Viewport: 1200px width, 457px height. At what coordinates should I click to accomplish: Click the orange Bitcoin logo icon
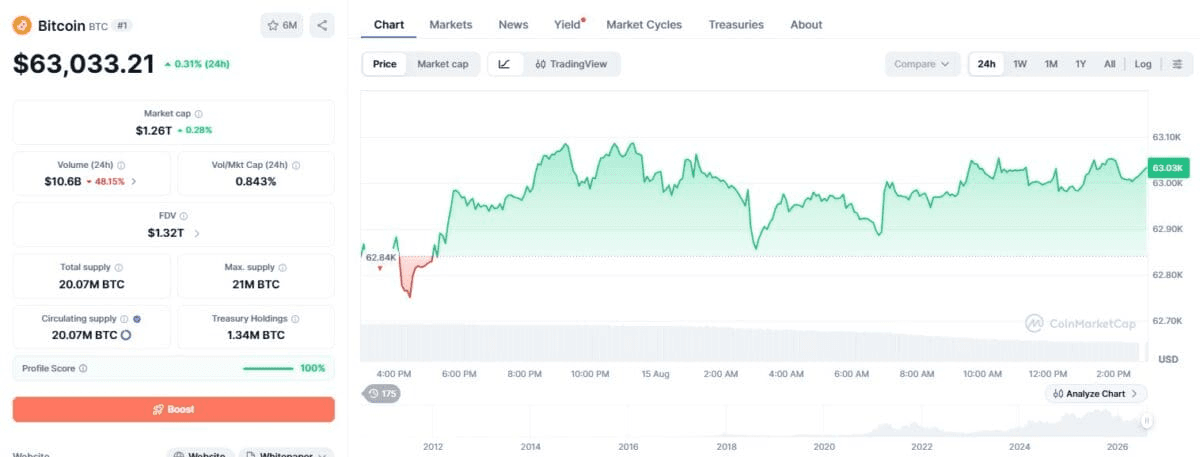tap(22, 25)
